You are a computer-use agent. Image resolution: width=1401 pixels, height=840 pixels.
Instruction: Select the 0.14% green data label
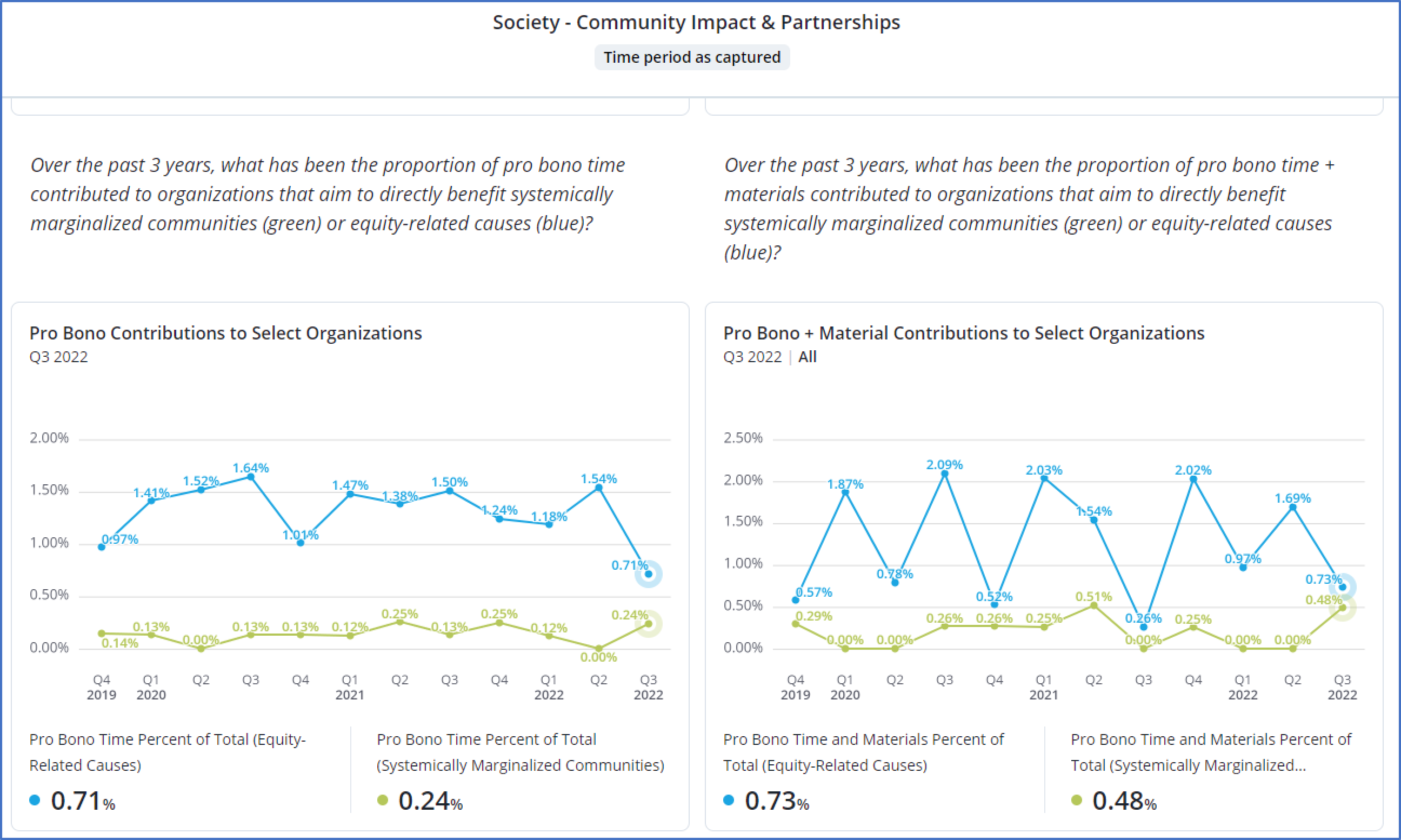(x=120, y=643)
